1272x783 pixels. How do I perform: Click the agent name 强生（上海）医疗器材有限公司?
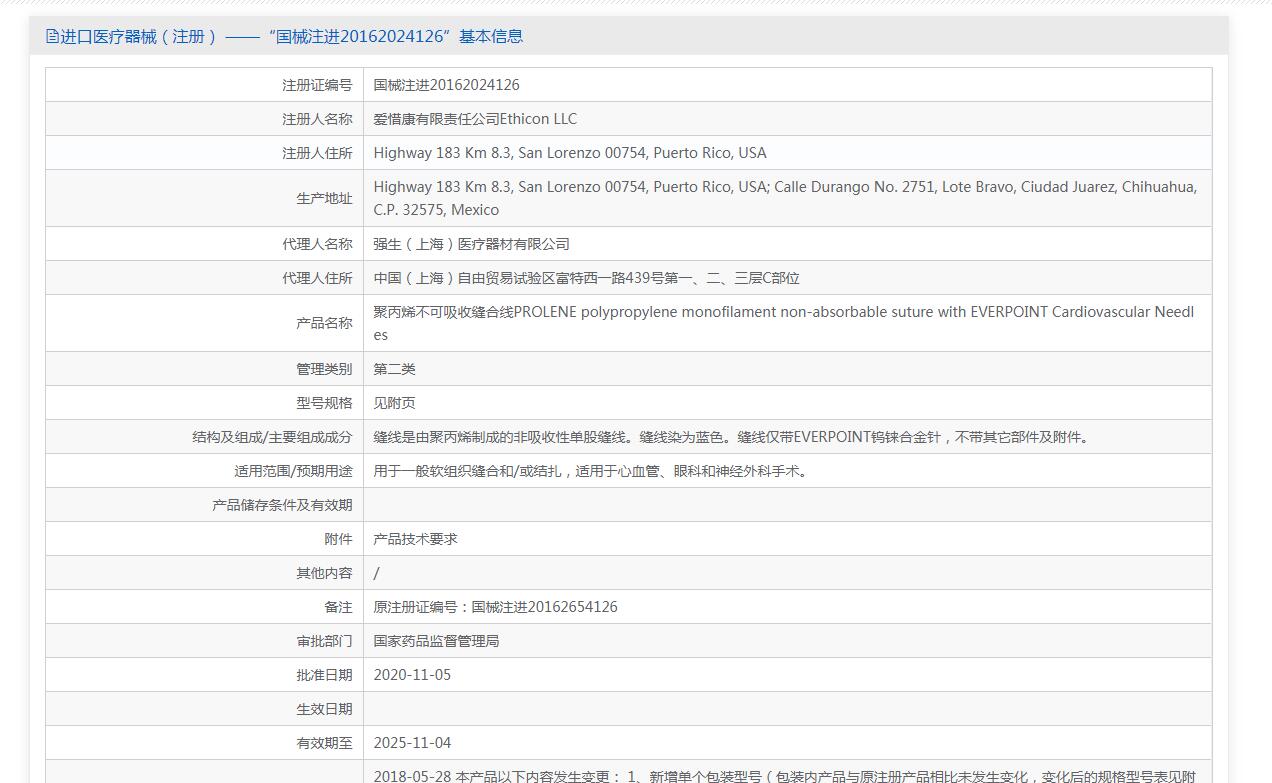[471, 244]
